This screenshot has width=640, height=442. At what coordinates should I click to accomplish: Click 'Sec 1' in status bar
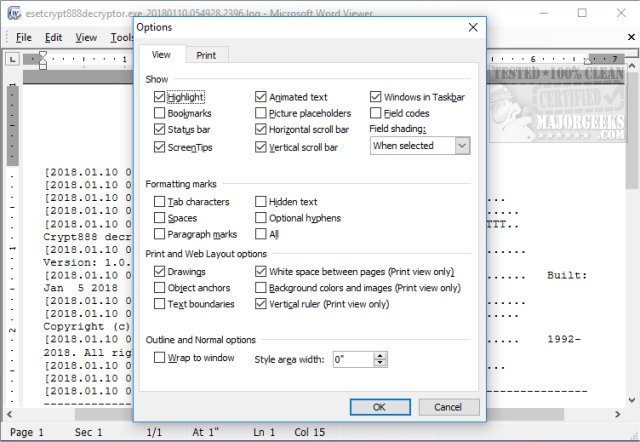coord(89,432)
